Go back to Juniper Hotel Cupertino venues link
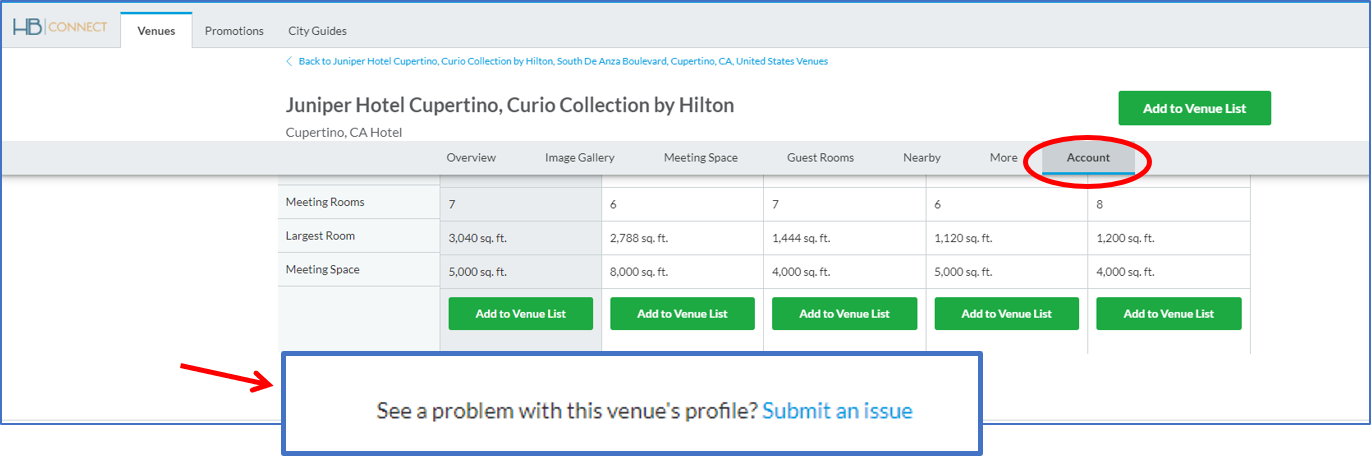Viewport: 1371px width, 456px height. pyautogui.click(x=563, y=61)
